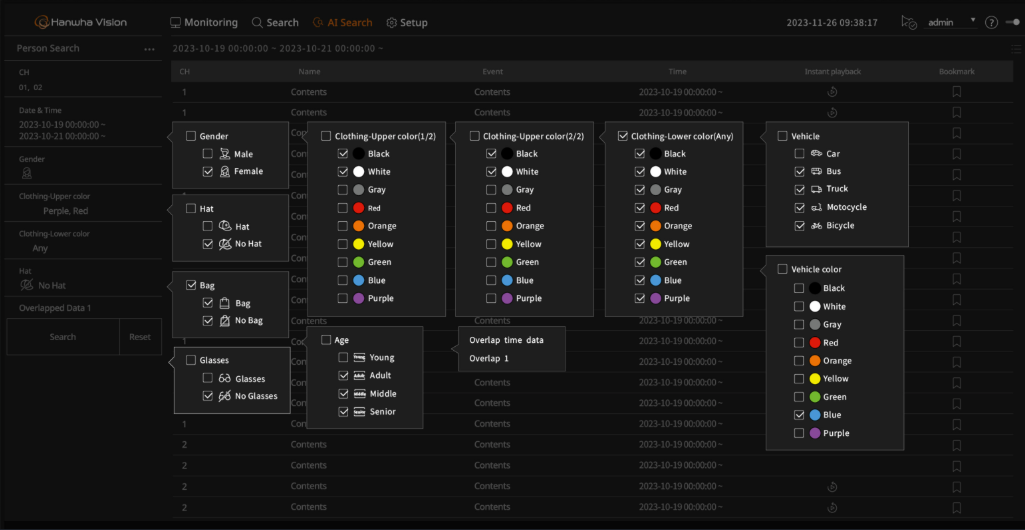This screenshot has width=1025, height=530.
Task: Click the 2023-11-26 09:38:17 clock text
Action: tap(832, 22)
